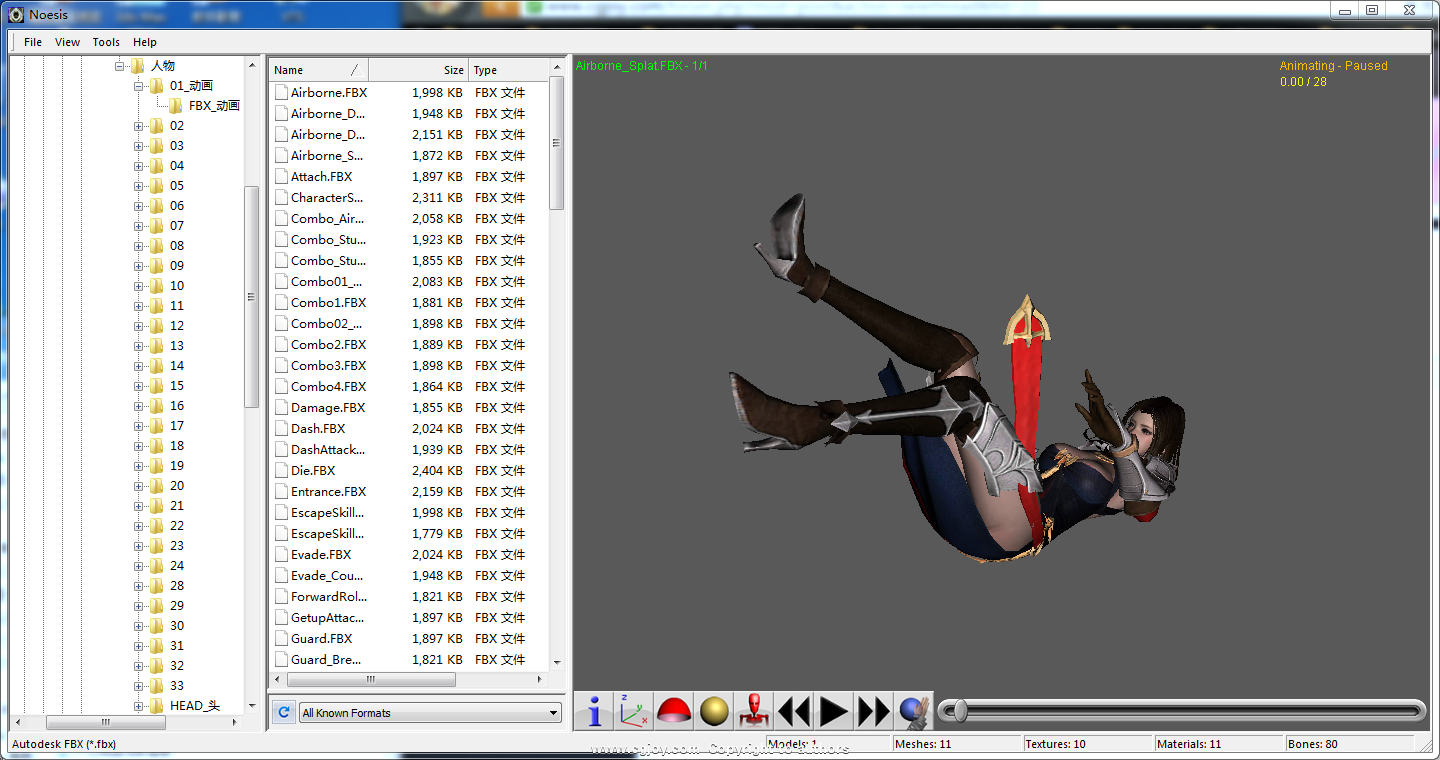Click the Noesis application title bar icon
The height and width of the screenshot is (760, 1440).
pyautogui.click(x=16, y=15)
